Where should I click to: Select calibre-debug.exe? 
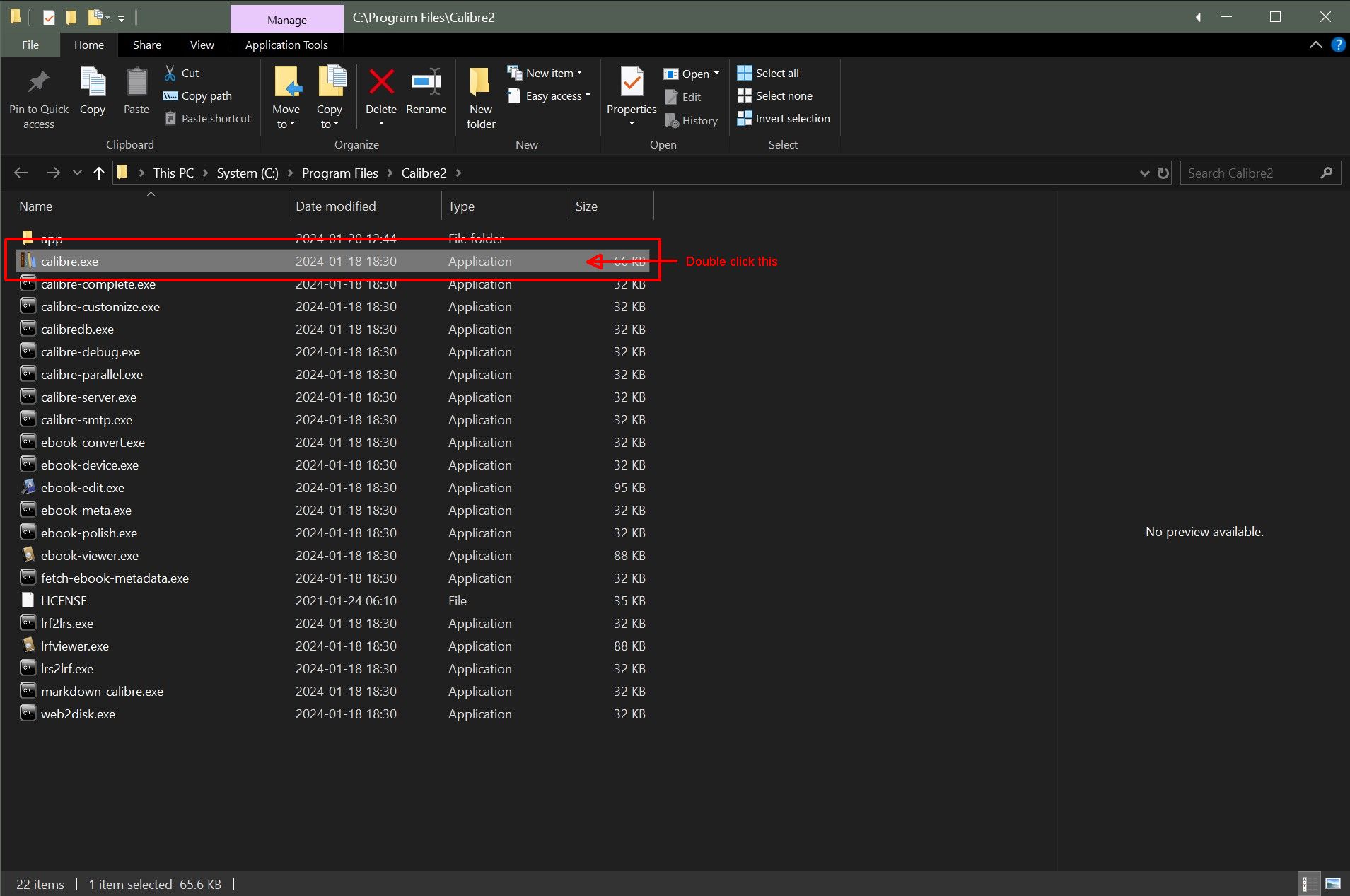[332, 351]
